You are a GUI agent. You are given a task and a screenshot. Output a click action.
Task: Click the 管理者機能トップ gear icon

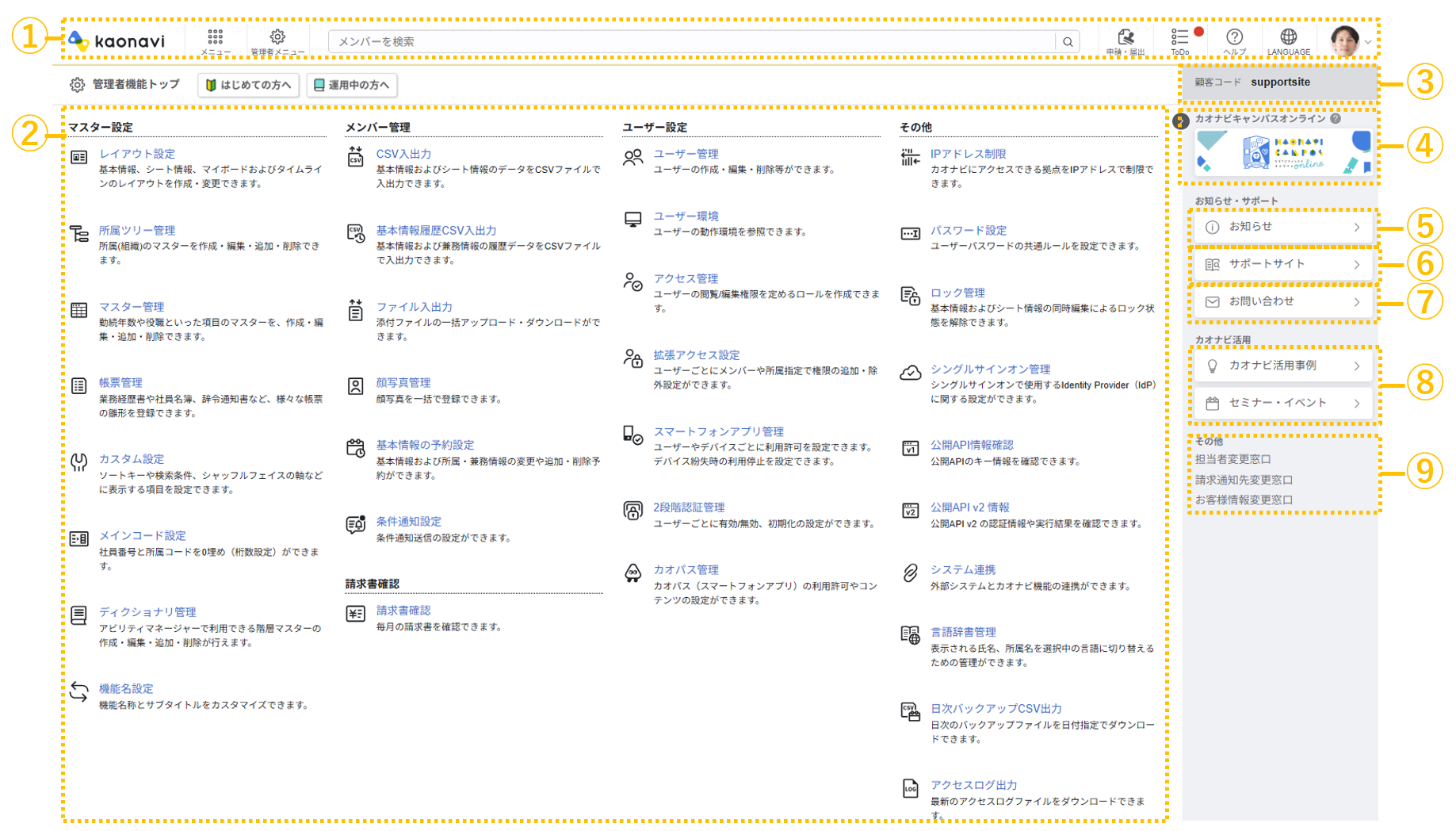pos(78,85)
